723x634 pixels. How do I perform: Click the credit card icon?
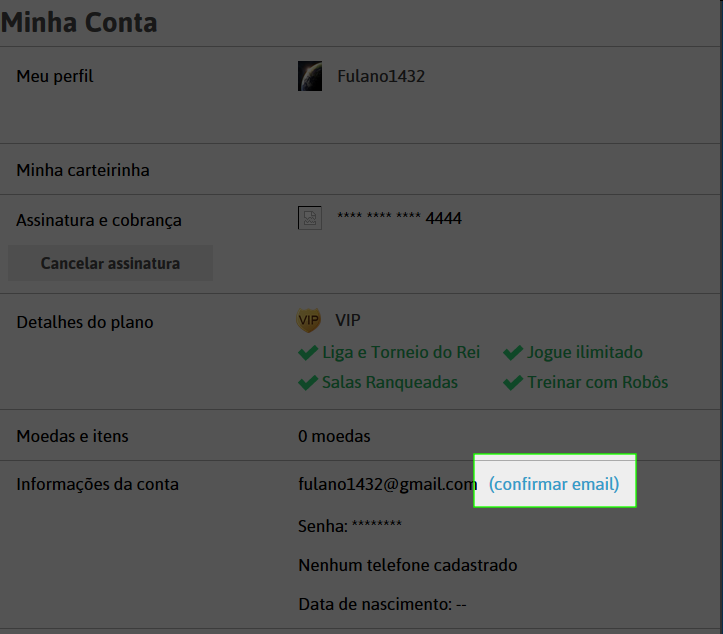pos(310,218)
